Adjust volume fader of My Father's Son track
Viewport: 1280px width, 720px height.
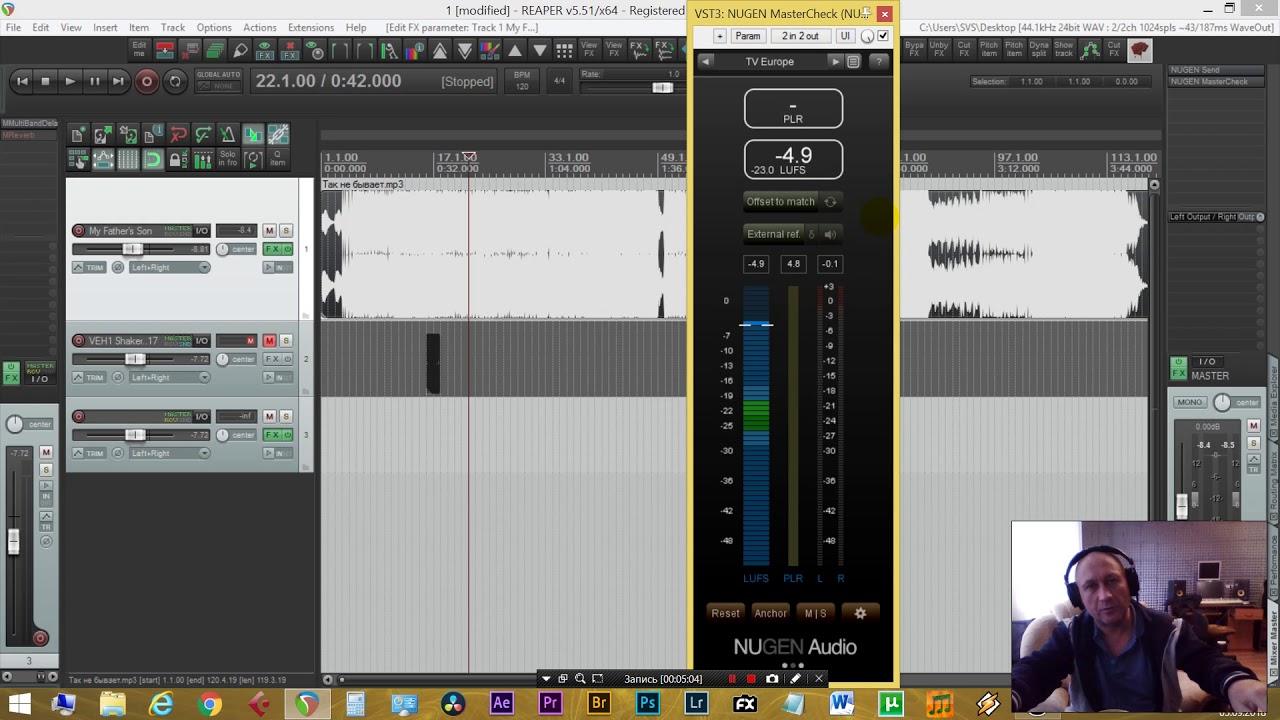132,249
